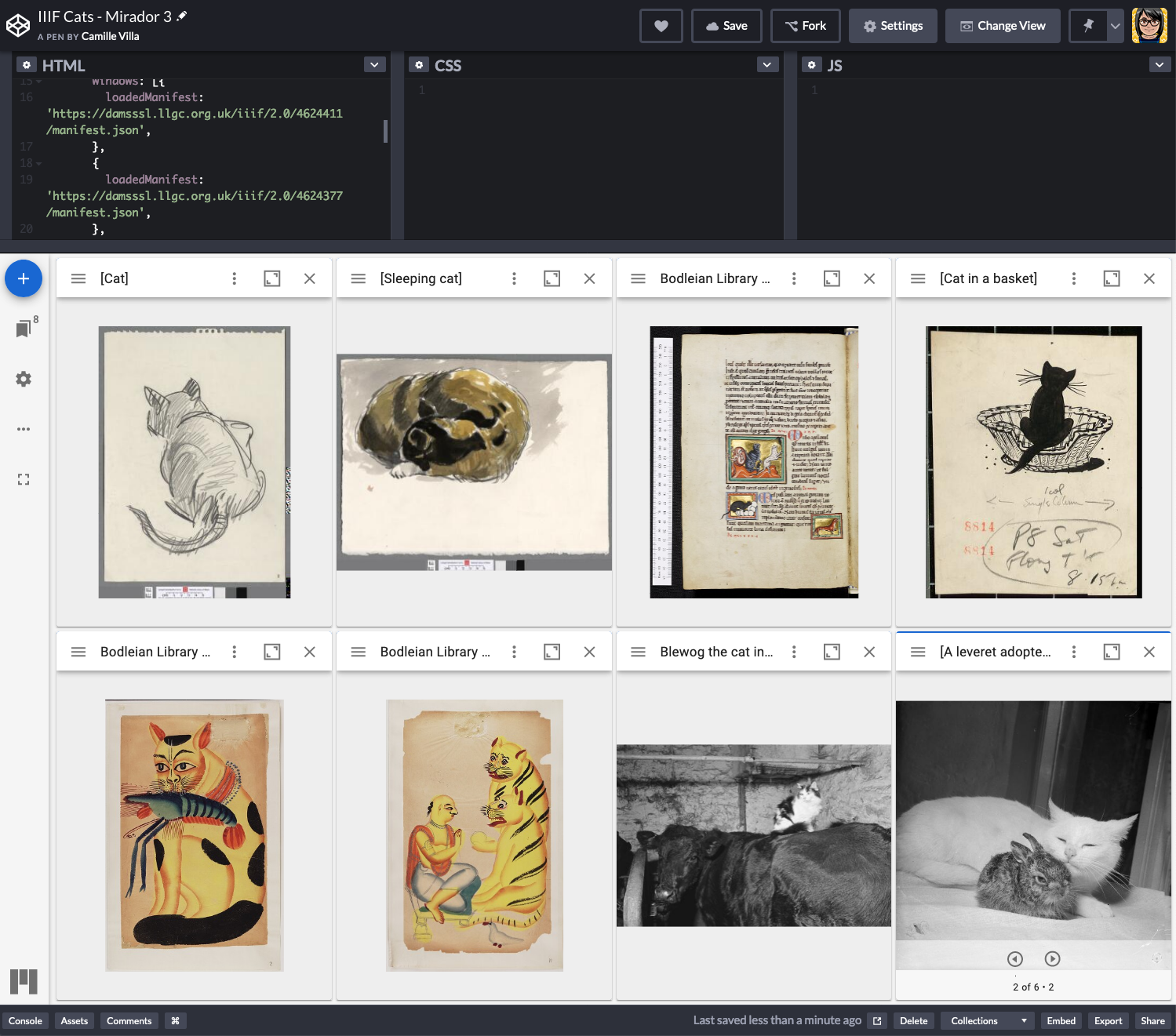1176x1036 pixels.
Task: Open [Cat] window options menu
Action: 234,278
